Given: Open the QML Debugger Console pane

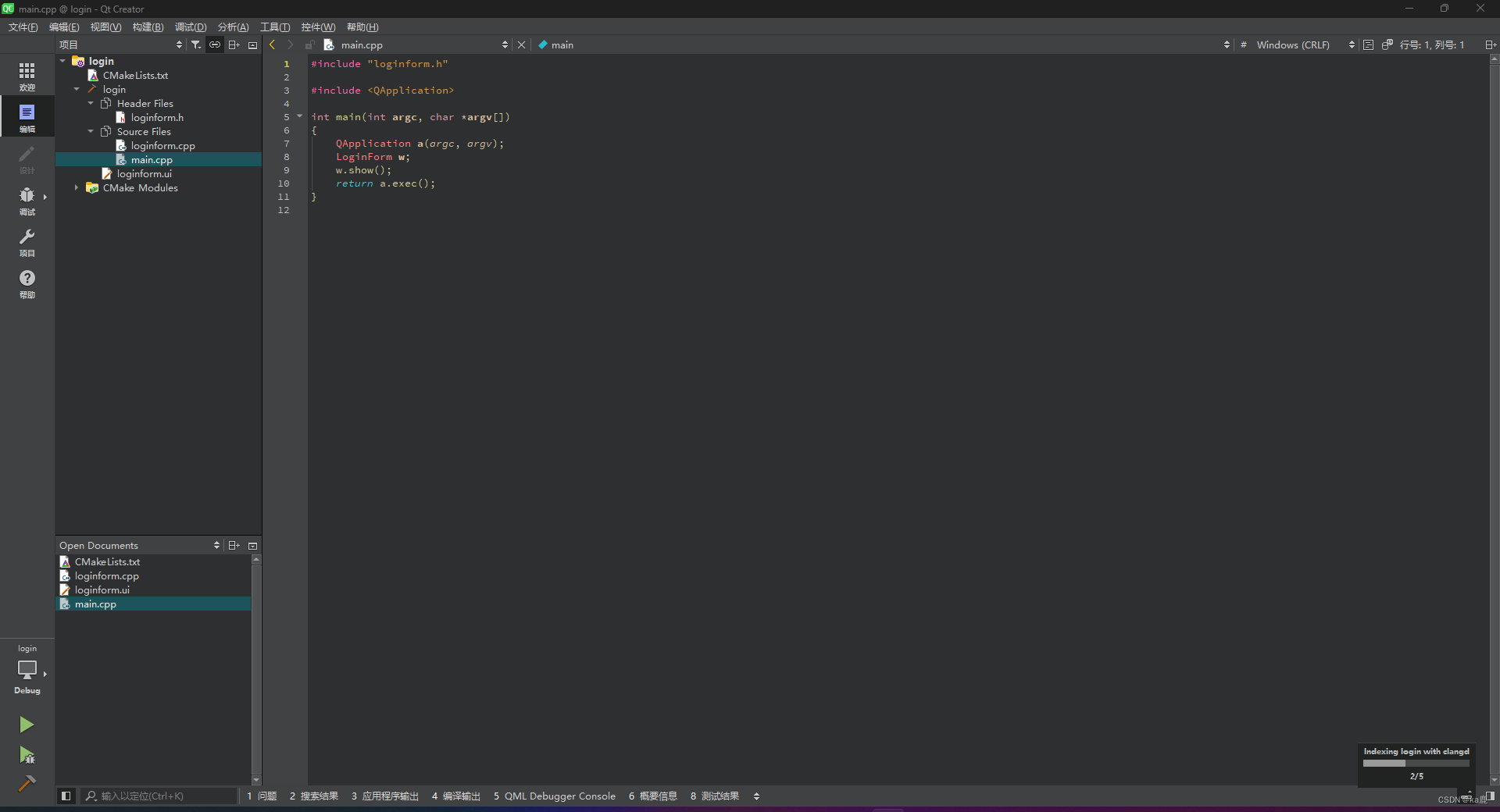Looking at the screenshot, I should point(555,796).
